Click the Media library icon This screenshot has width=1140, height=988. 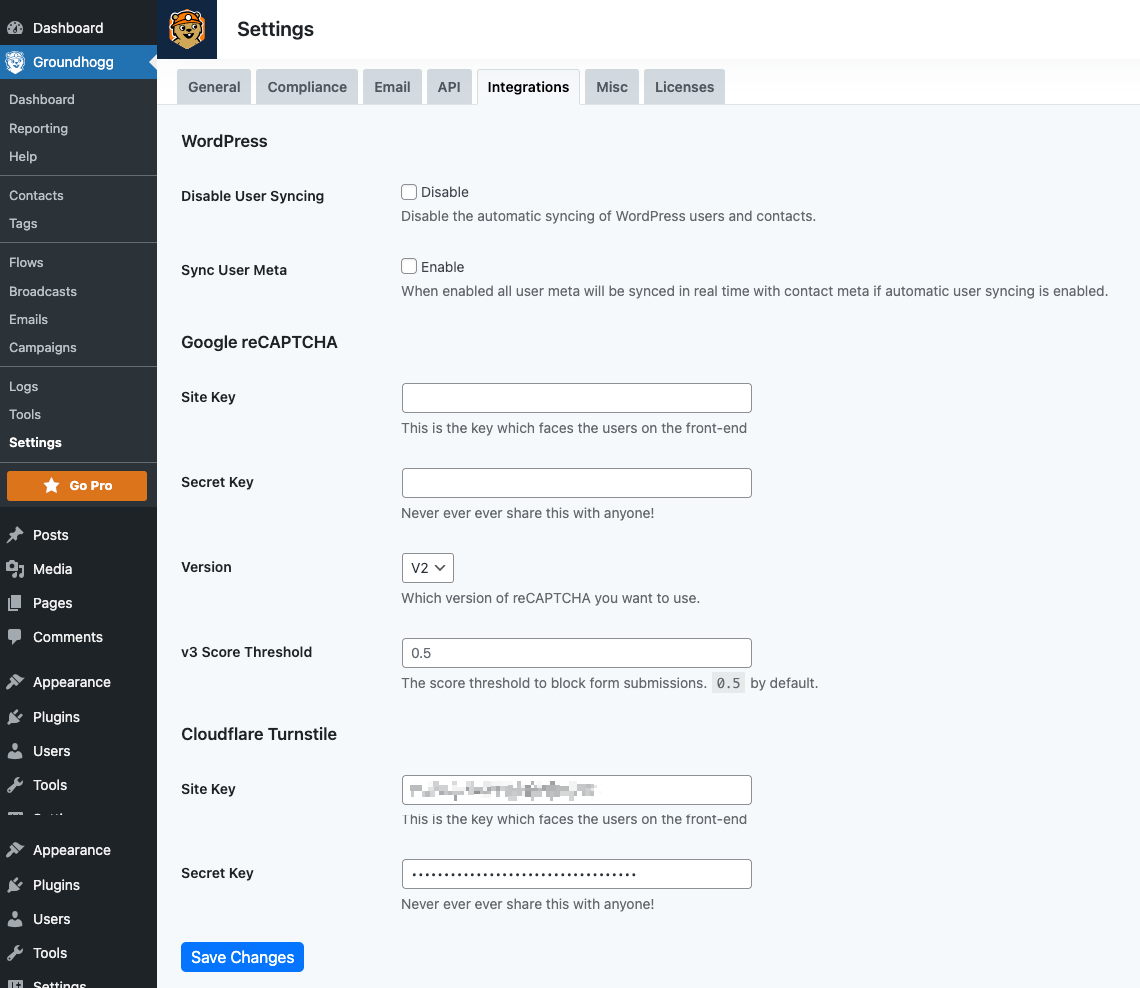point(15,569)
